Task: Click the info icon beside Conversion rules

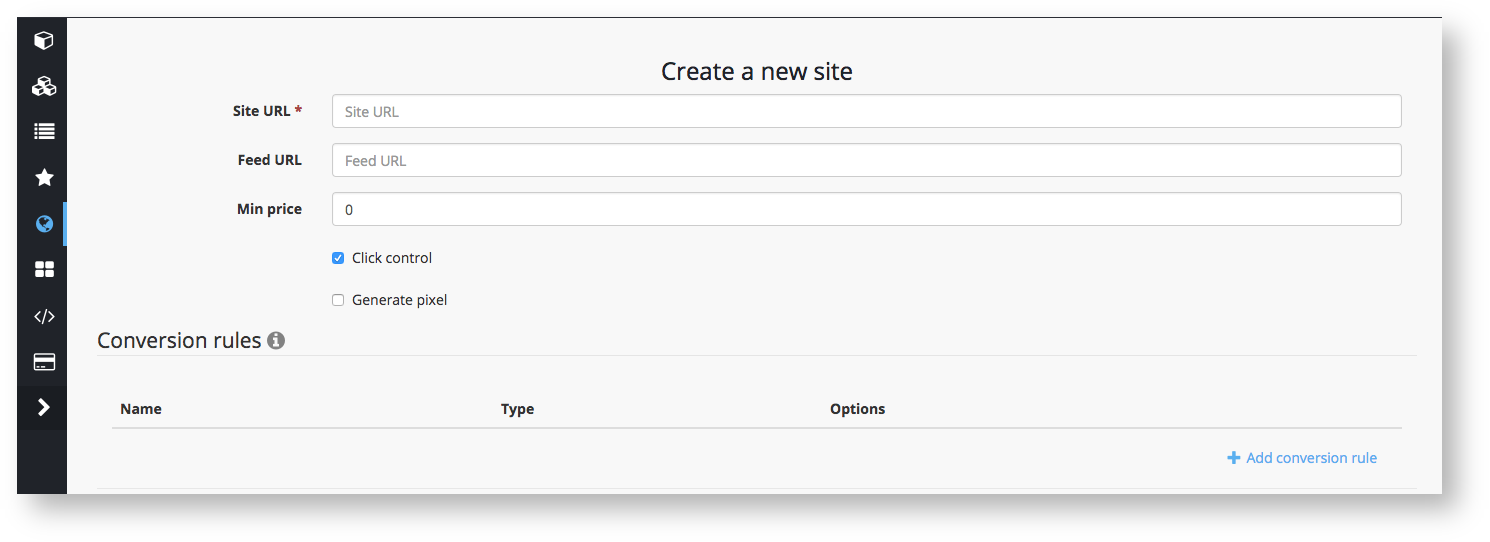Action: [x=276, y=341]
